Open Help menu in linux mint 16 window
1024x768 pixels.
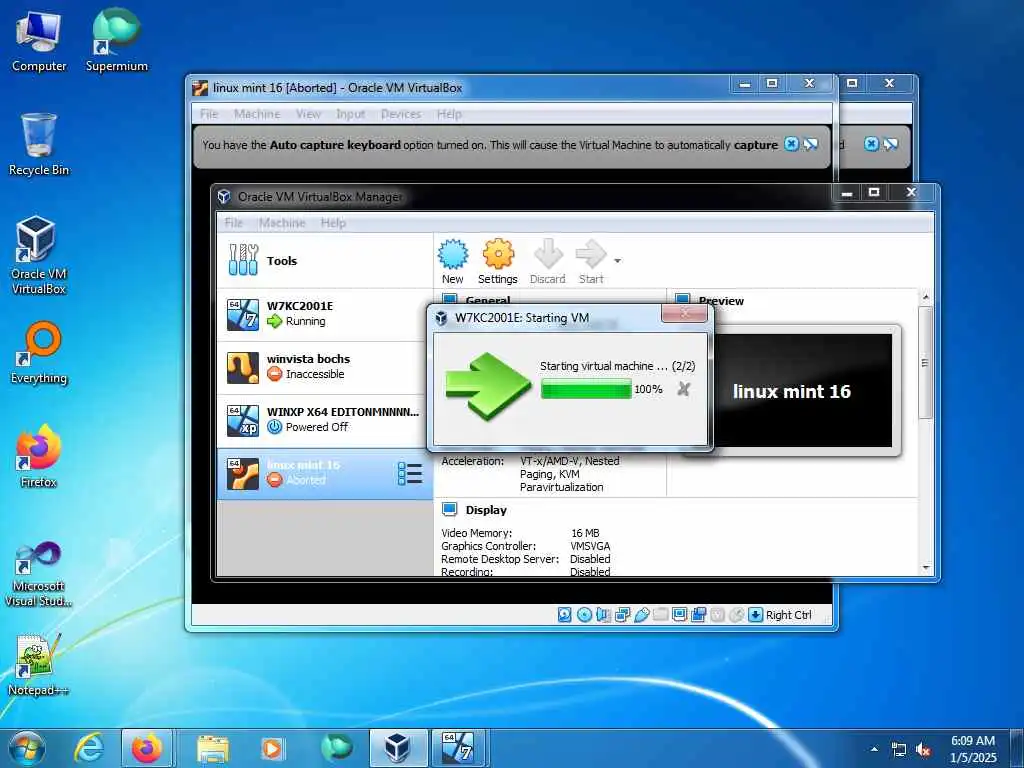[449, 114]
